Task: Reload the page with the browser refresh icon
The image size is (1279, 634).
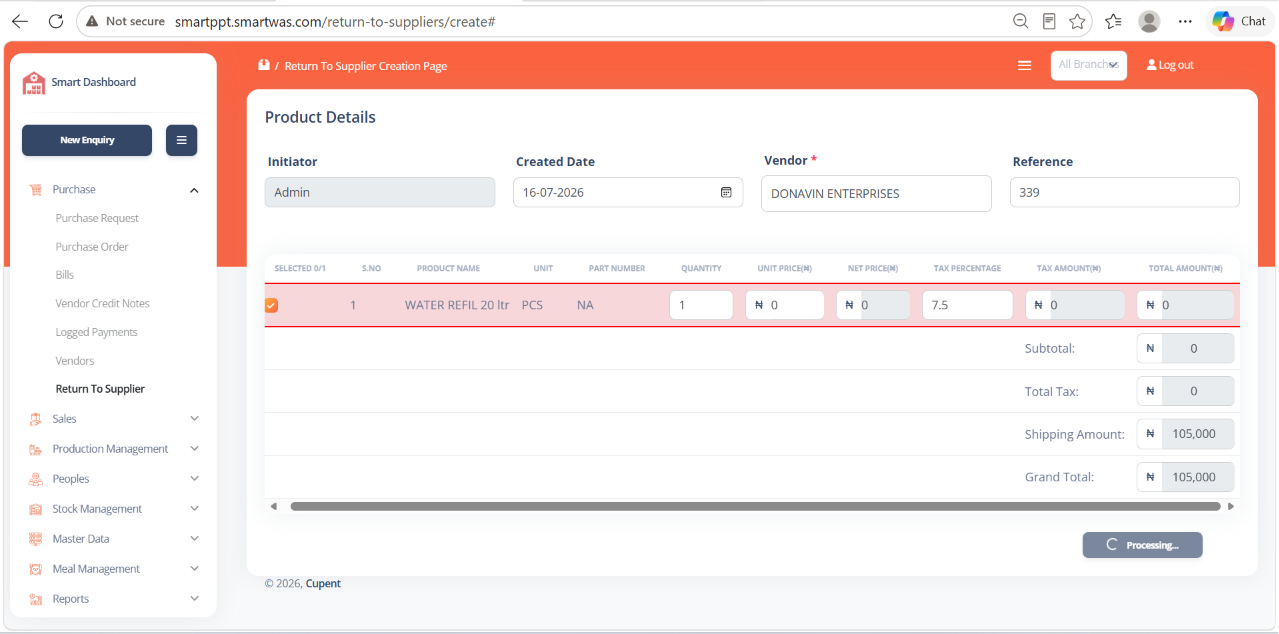Action: 56,21
